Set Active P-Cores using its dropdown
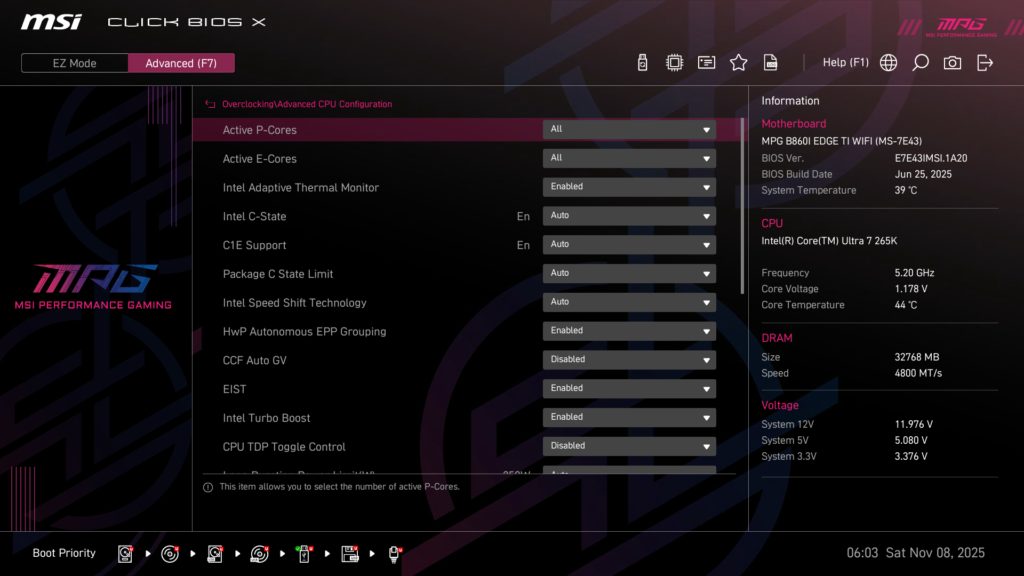1024x576 pixels. point(628,129)
